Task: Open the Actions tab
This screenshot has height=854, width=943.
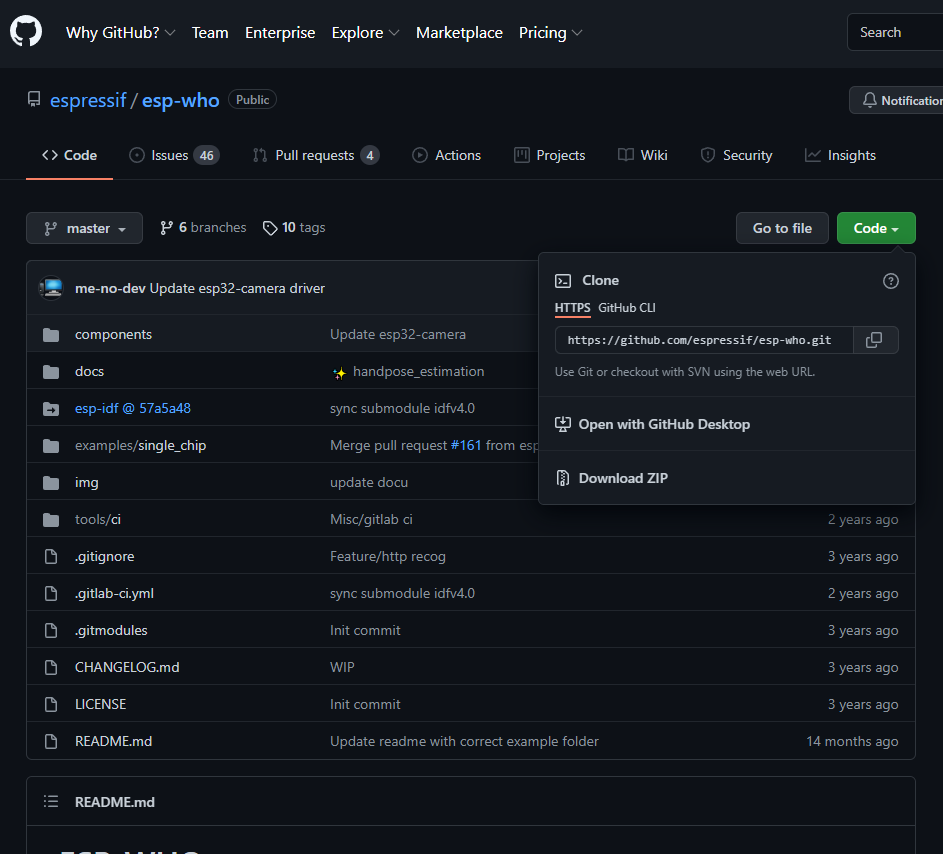Action: click(x=446, y=155)
